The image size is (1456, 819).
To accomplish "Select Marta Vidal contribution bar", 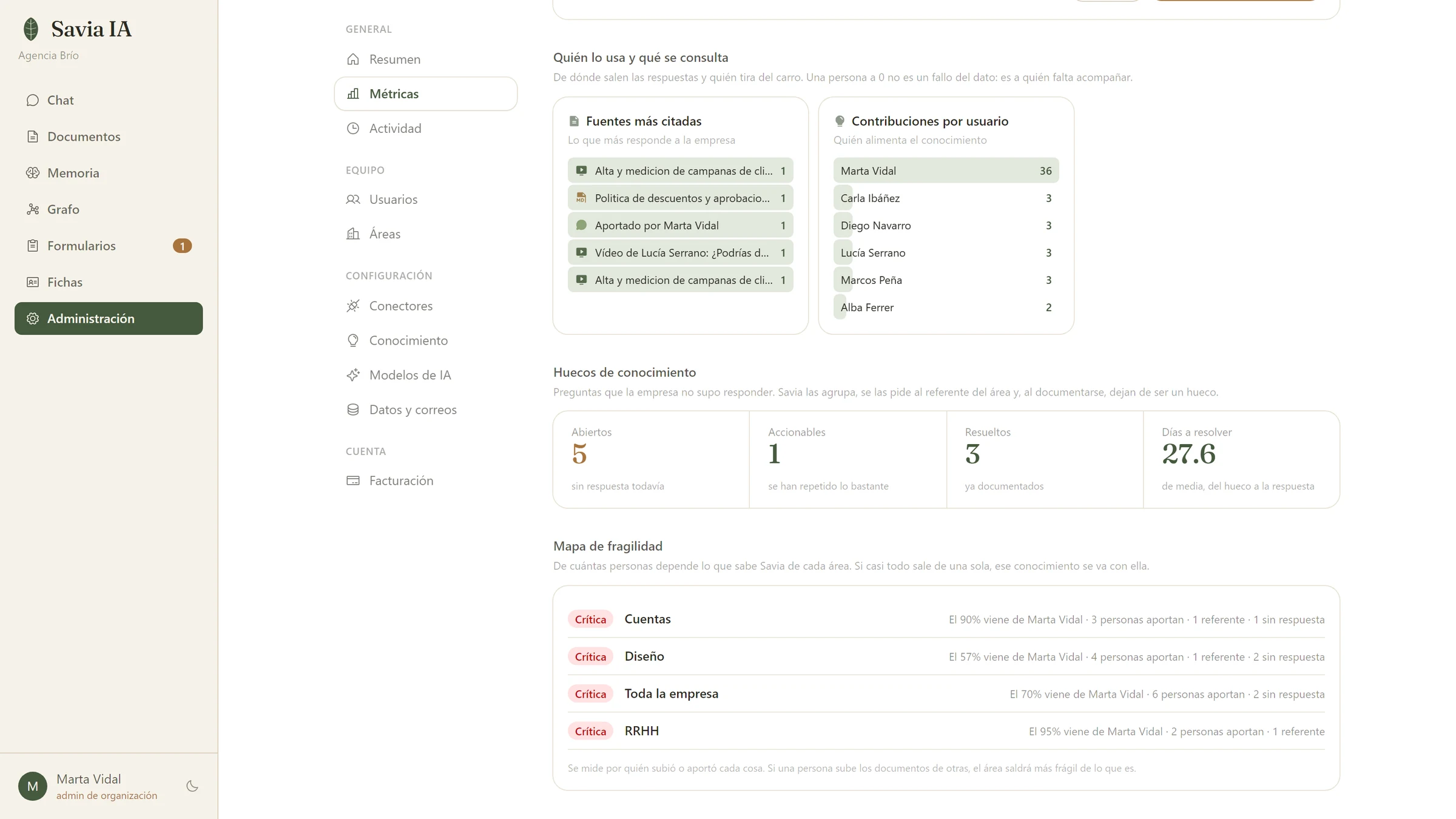I will pyautogui.click(x=946, y=170).
